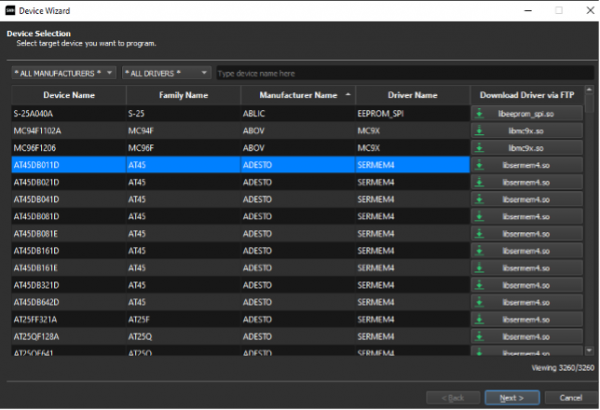
Task: Click download icon in AT45DB161D row
Action: point(480,250)
